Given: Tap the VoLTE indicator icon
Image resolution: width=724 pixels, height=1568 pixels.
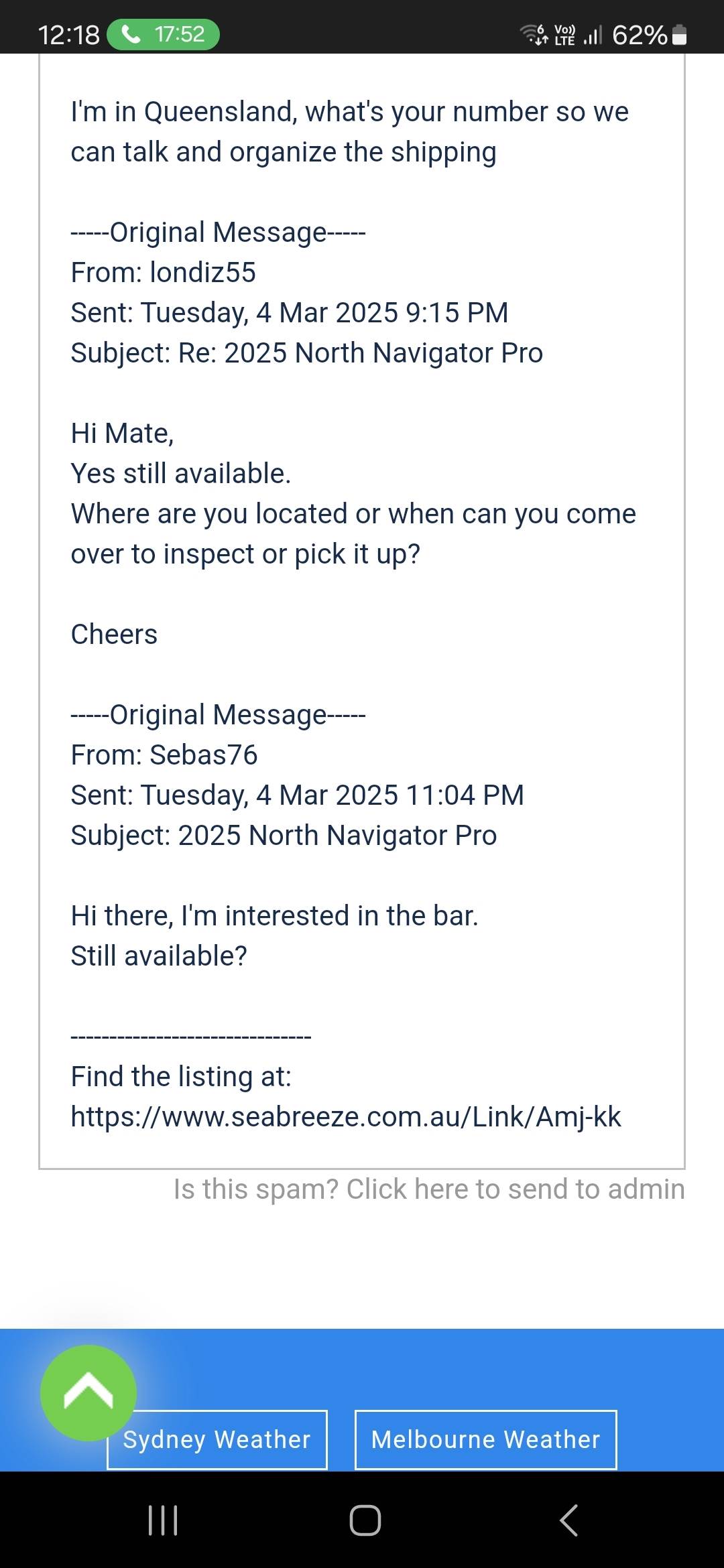Looking at the screenshot, I should [564, 34].
